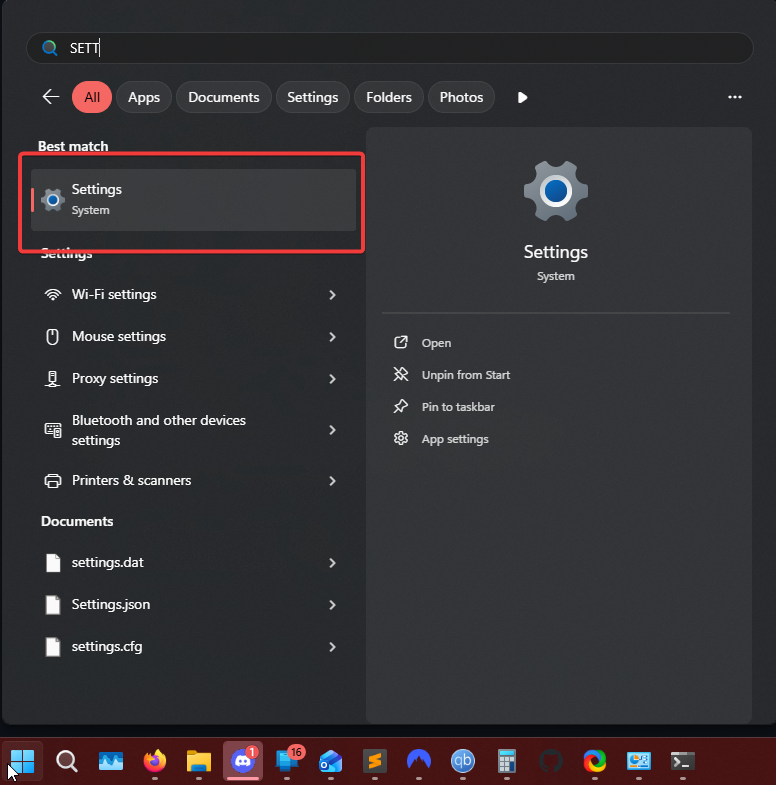The width and height of the screenshot is (776, 785).
Task: Click App settings in preview pane
Action: 455,439
